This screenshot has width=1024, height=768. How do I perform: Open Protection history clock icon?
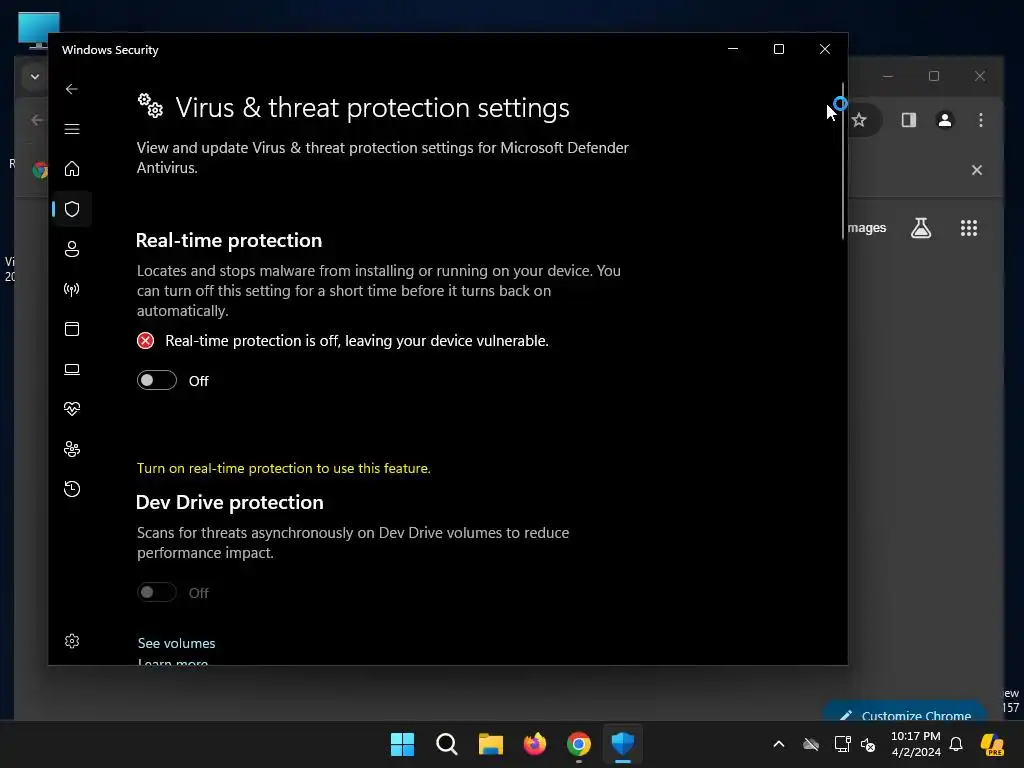[x=72, y=488]
